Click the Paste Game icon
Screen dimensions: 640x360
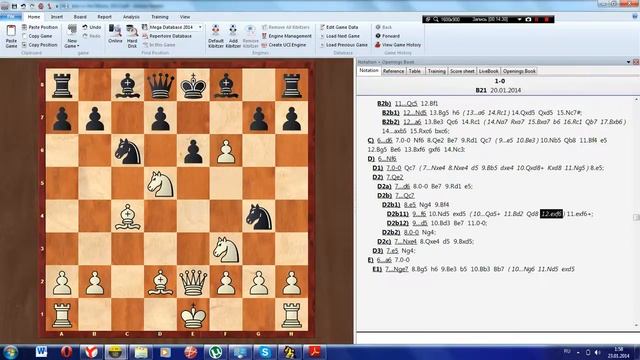(11, 36)
